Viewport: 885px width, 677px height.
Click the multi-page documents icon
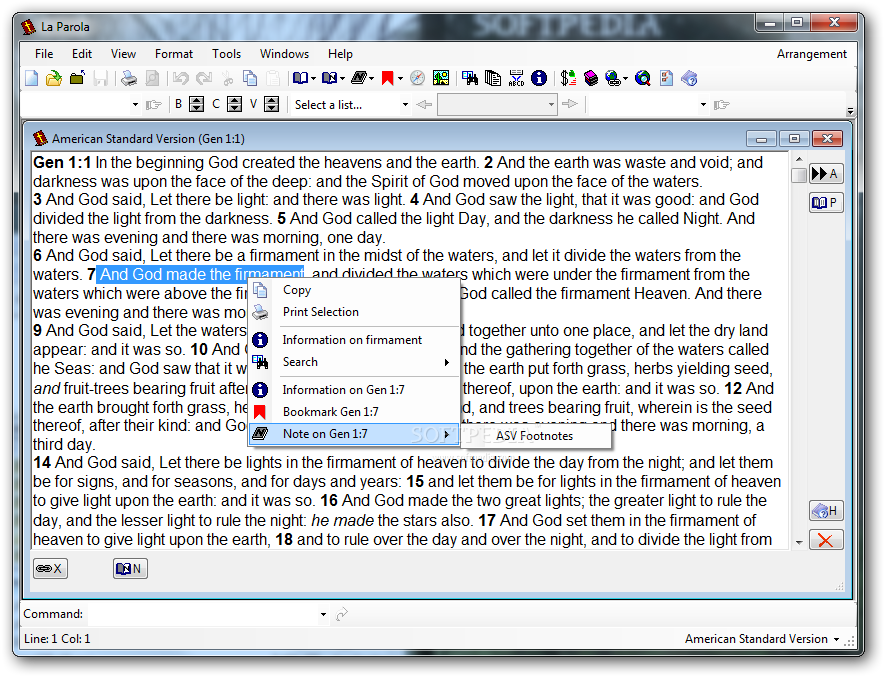(493, 78)
